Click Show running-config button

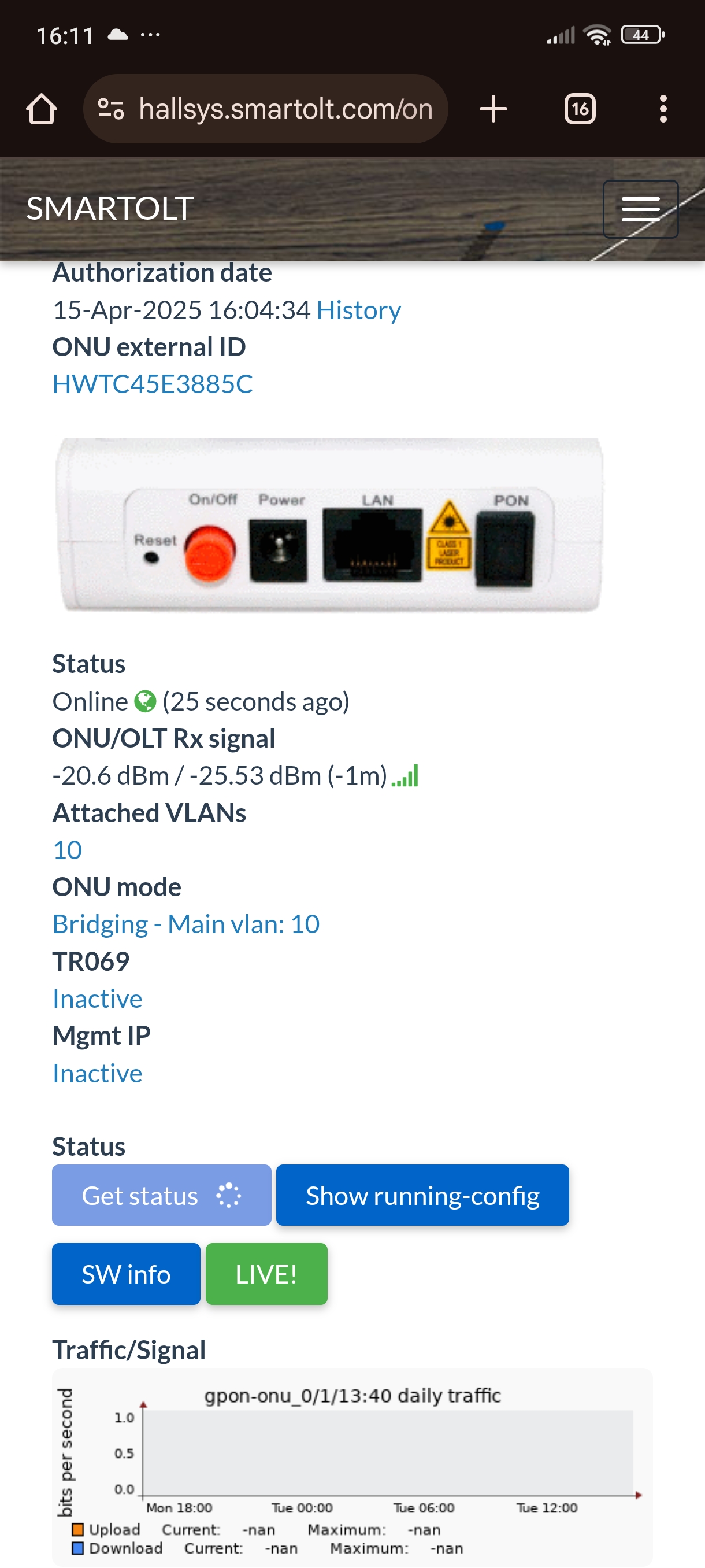(x=423, y=1195)
